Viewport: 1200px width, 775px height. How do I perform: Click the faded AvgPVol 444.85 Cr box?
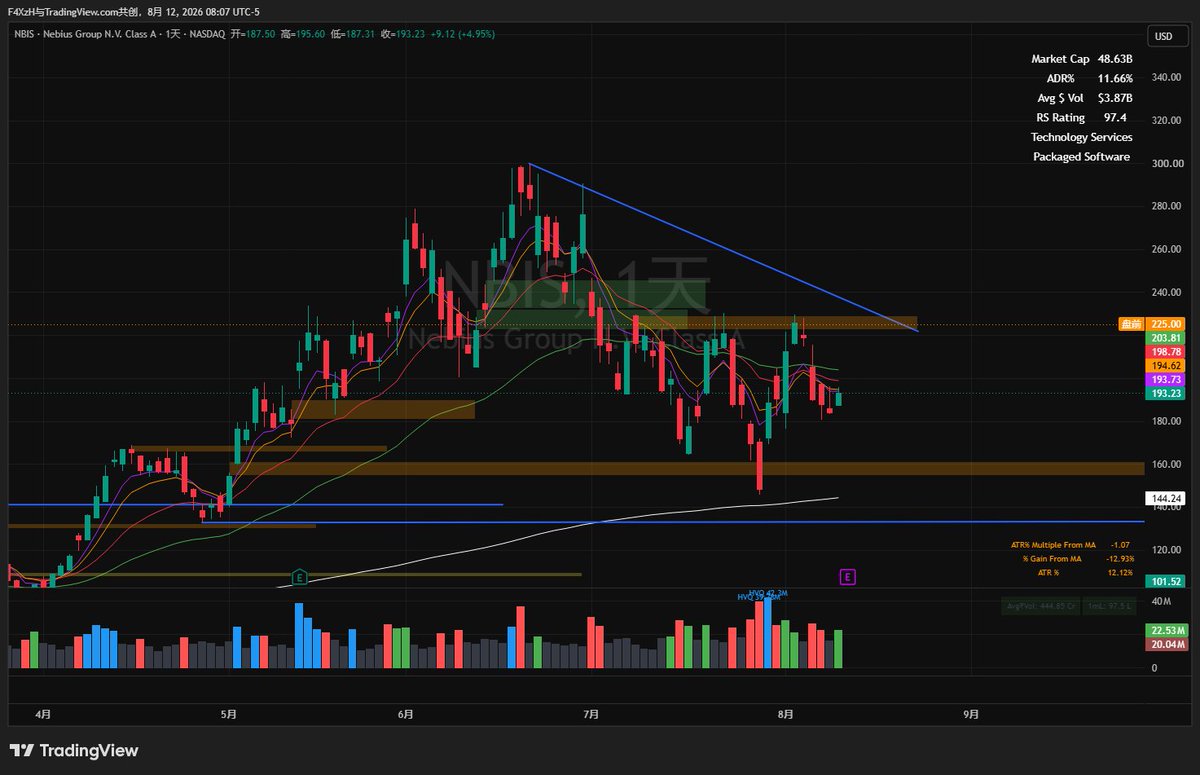coord(1040,606)
